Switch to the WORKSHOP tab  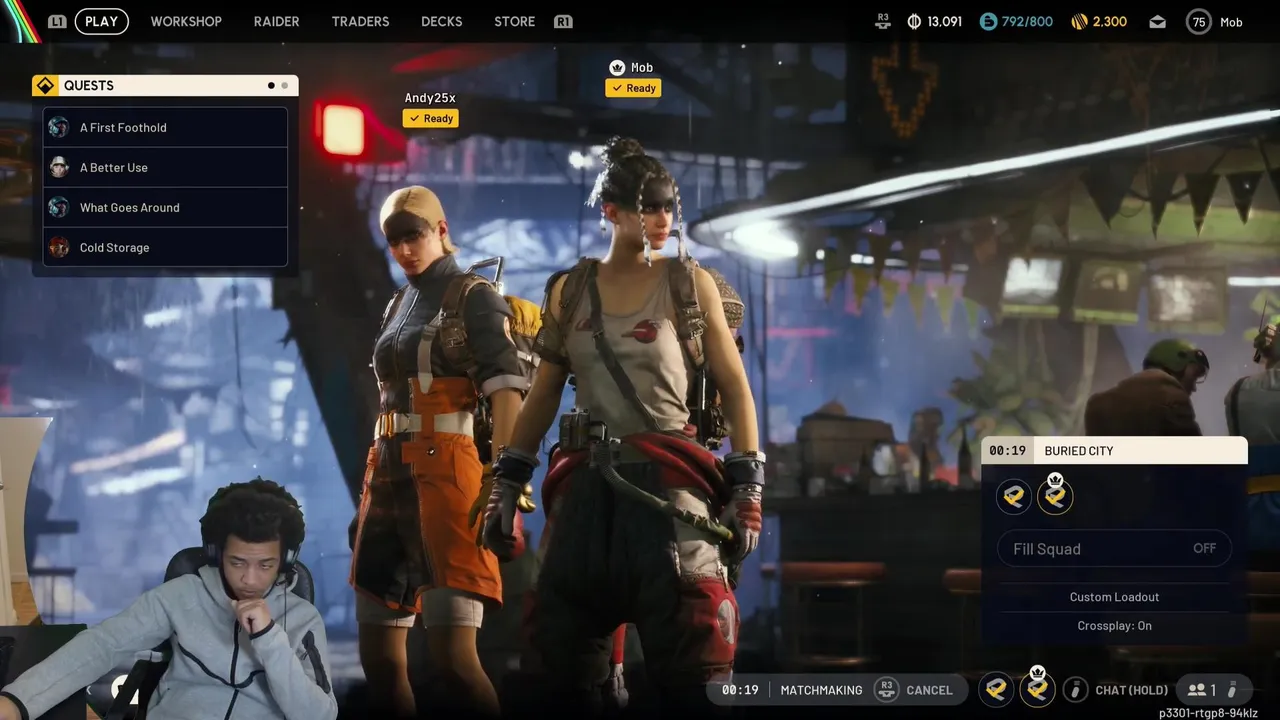pos(186,21)
